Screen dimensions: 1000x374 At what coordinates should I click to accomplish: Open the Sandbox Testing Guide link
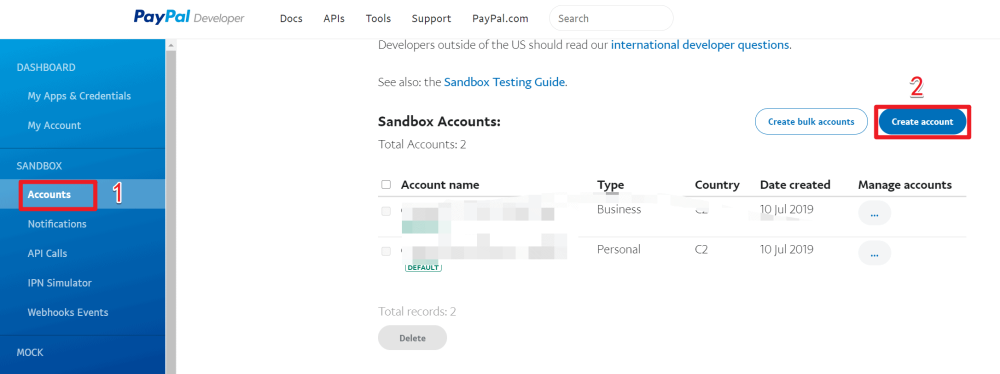(504, 82)
